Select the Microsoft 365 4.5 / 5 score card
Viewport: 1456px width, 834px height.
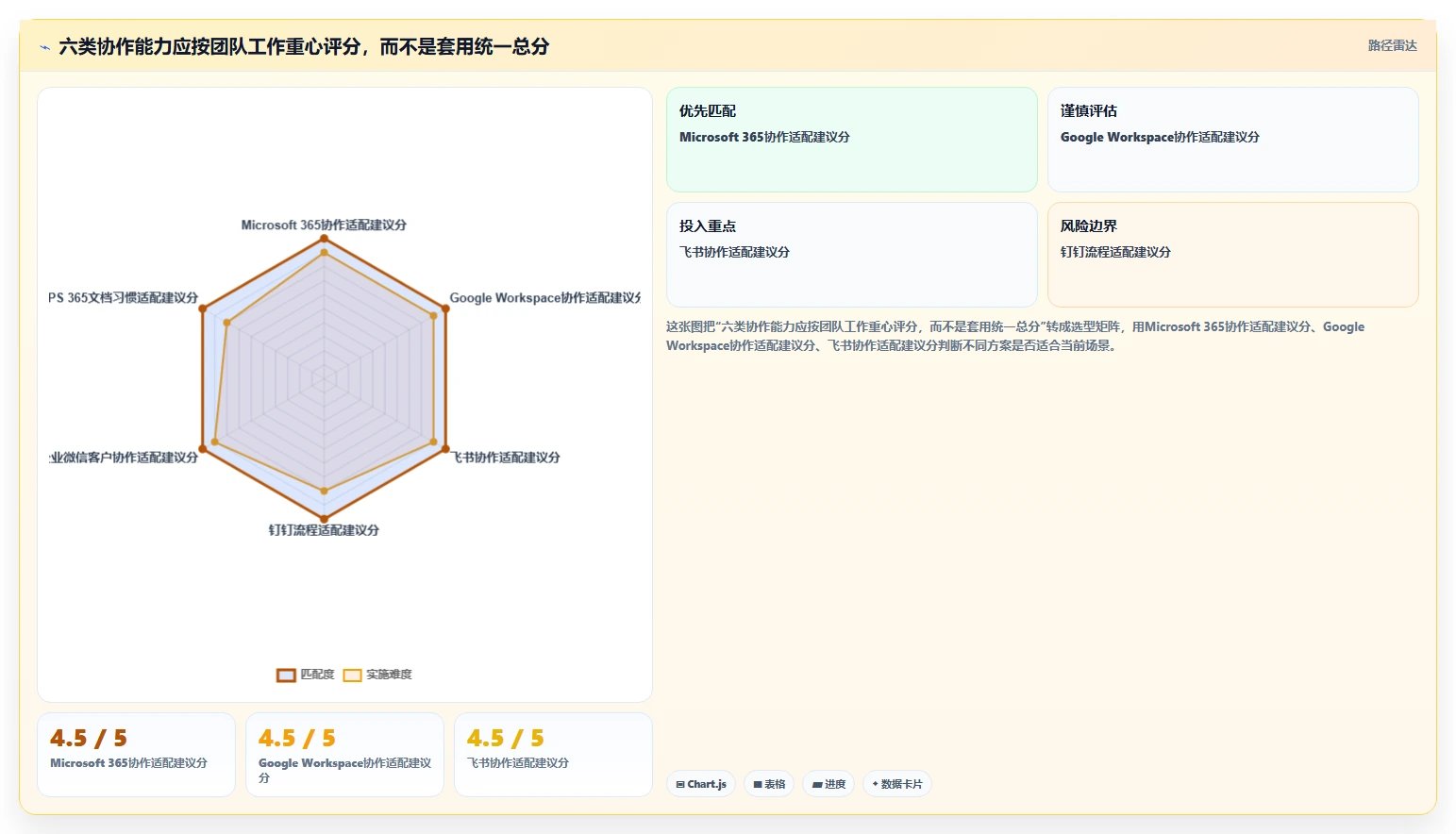pyautogui.click(x=136, y=755)
